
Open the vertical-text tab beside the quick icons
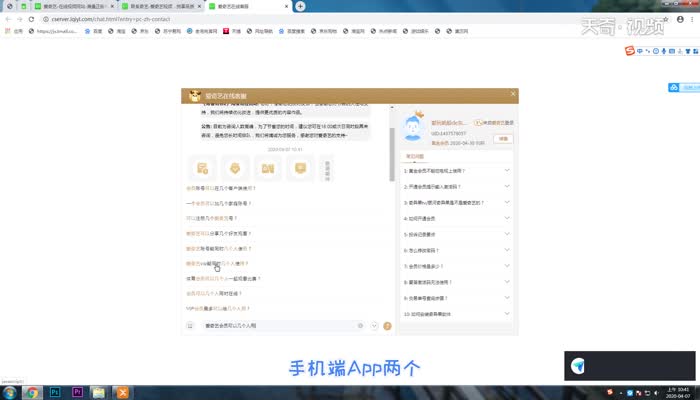point(327,170)
